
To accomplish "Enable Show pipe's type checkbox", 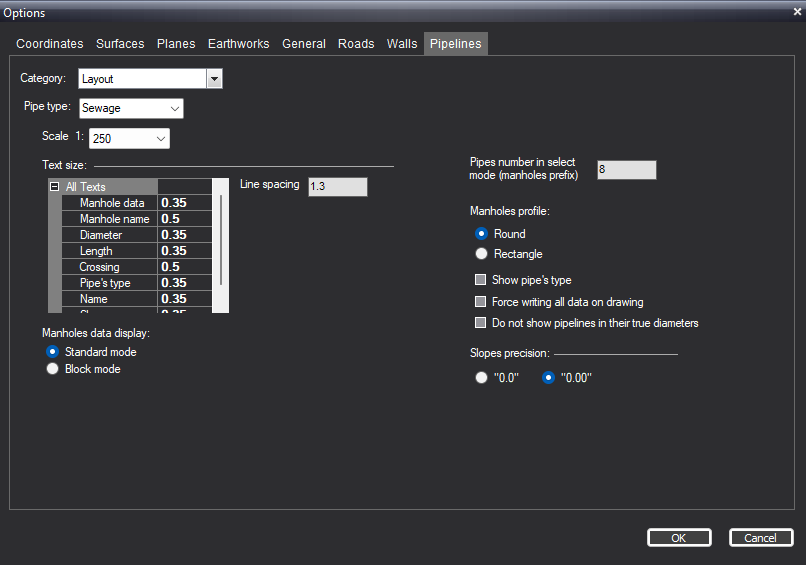I will [481, 280].
